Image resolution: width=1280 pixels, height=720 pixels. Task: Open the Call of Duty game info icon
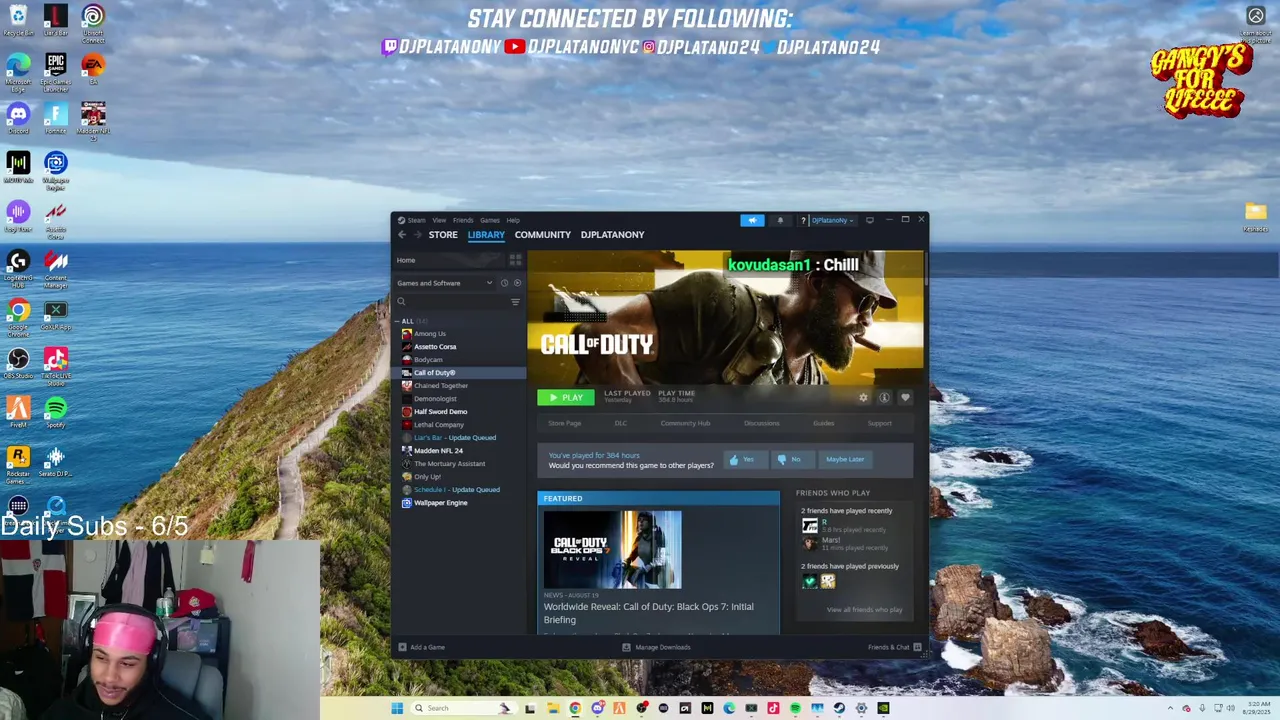click(x=884, y=398)
